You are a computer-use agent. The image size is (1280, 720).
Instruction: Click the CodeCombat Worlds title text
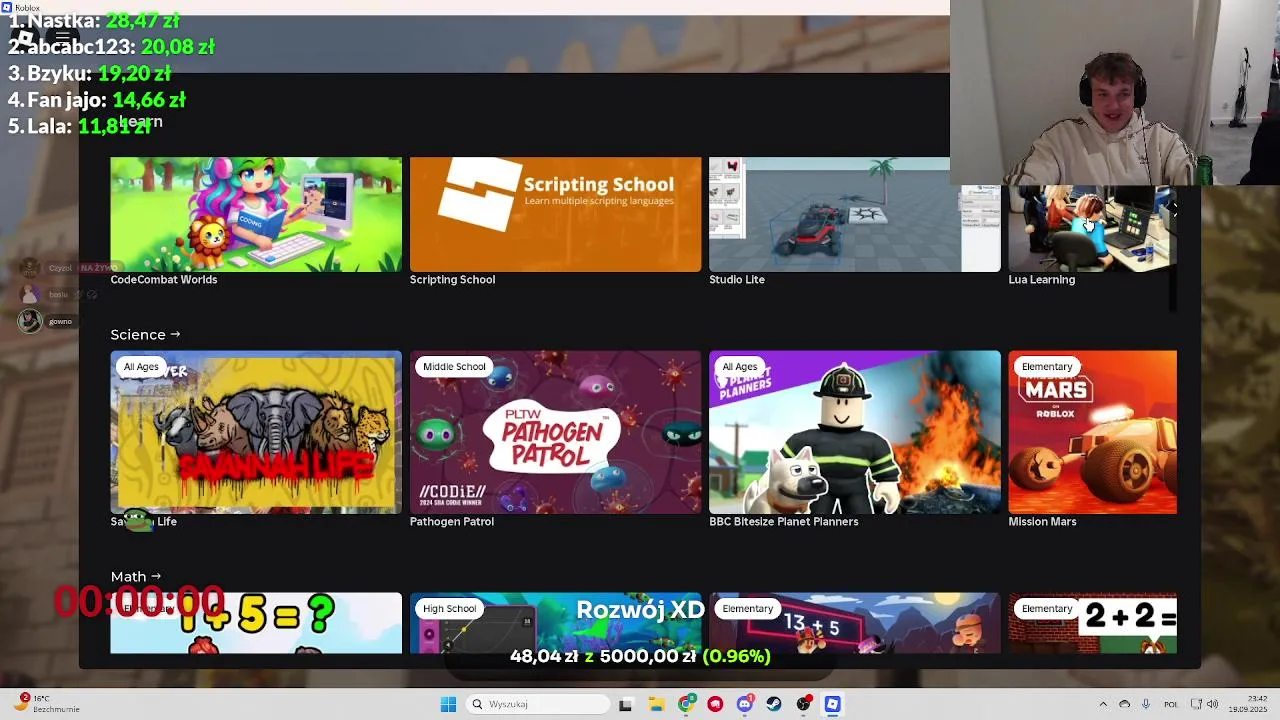coord(164,280)
